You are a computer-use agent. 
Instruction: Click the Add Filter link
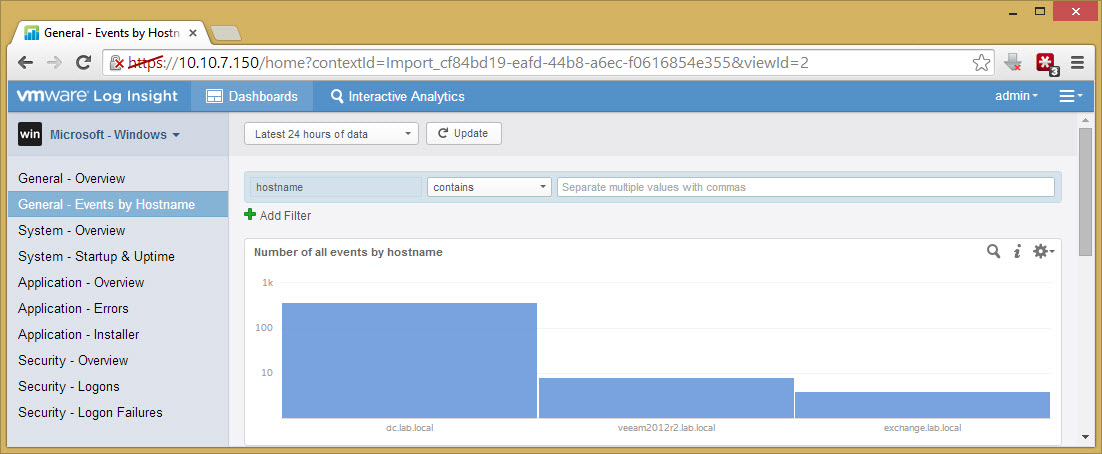point(285,216)
